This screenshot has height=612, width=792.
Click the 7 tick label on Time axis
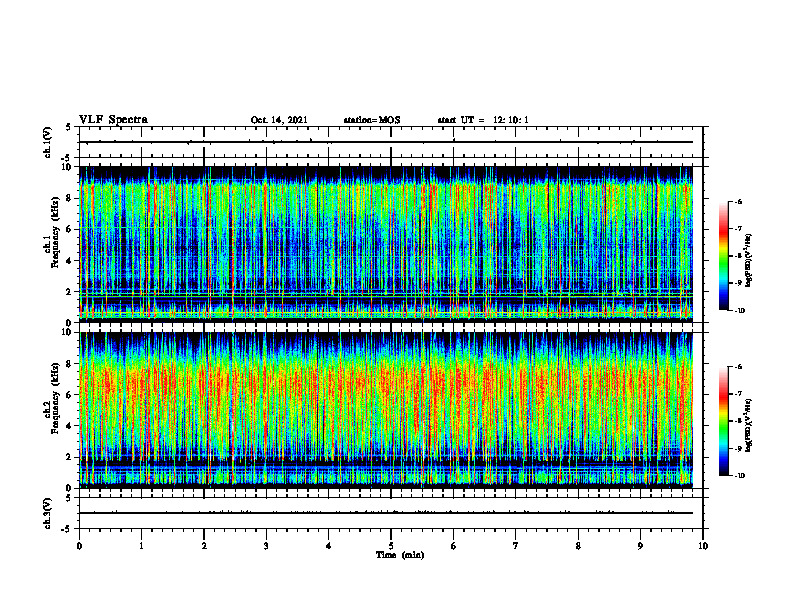(x=516, y=546)
